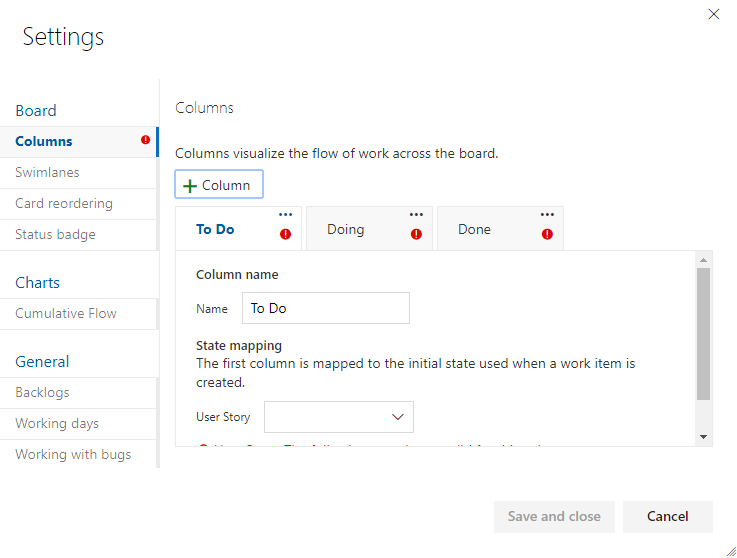Screen dimensions: 737x558
Task: Open Swimlanes settings
Action: pyautogui.click(x=78, y=173)
